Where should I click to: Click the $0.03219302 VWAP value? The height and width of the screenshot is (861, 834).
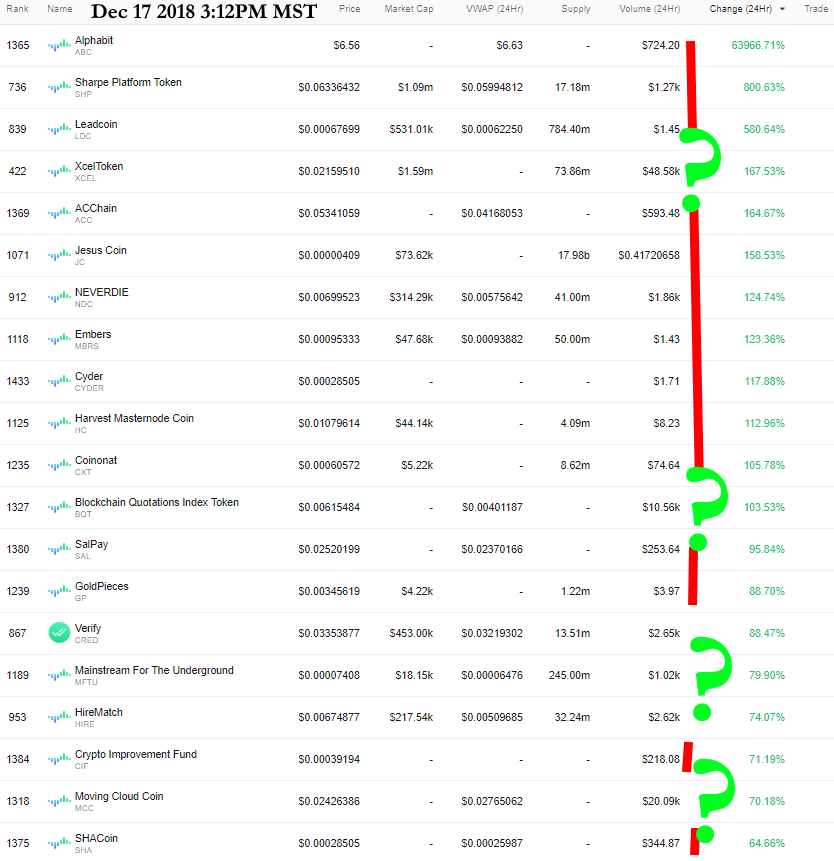492,634
